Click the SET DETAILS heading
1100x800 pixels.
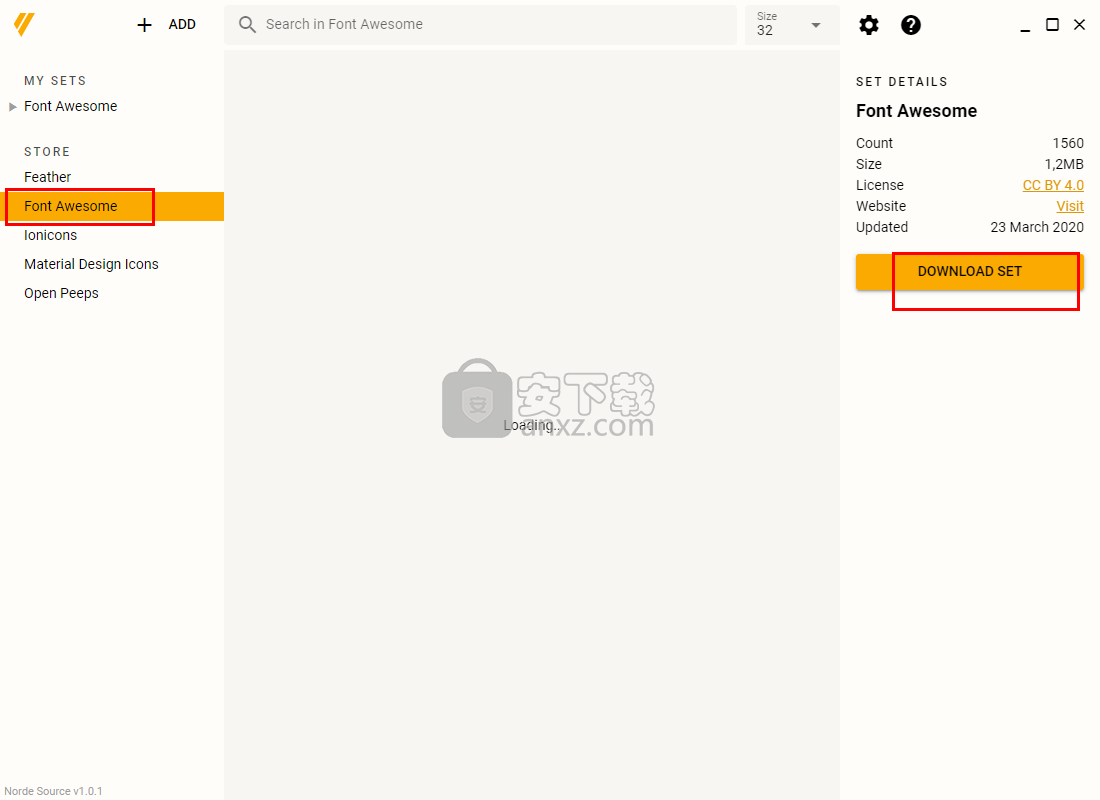(x=901, y=82)
